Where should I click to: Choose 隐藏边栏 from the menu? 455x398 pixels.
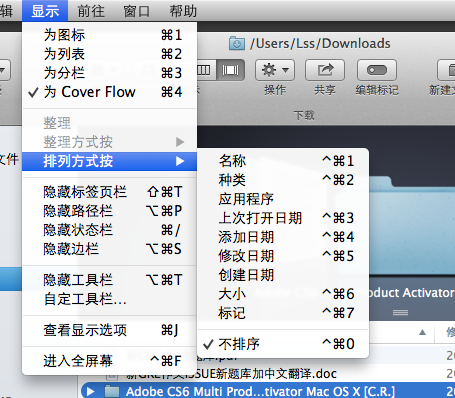pos(109,249)
